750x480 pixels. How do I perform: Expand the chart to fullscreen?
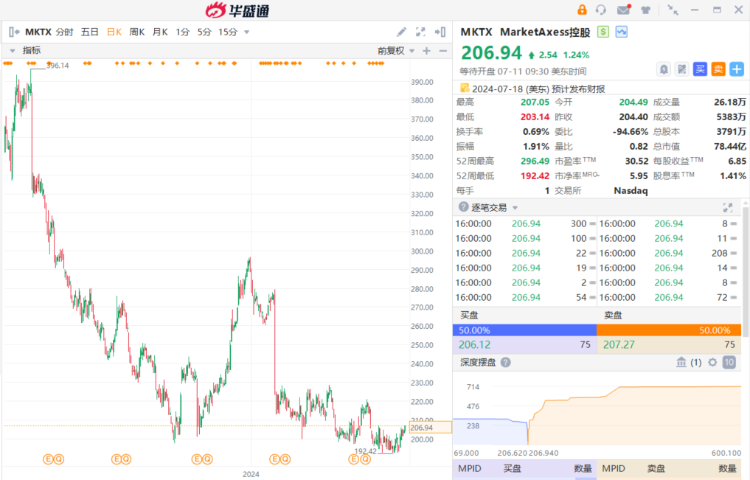coord(420,32)
